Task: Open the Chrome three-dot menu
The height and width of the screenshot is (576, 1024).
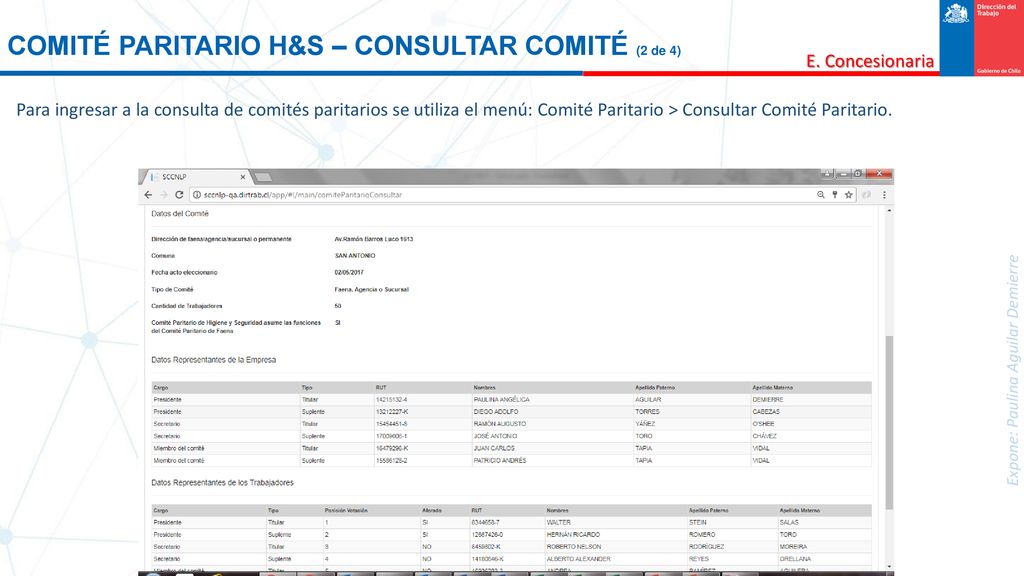Action: pos(884,195)
